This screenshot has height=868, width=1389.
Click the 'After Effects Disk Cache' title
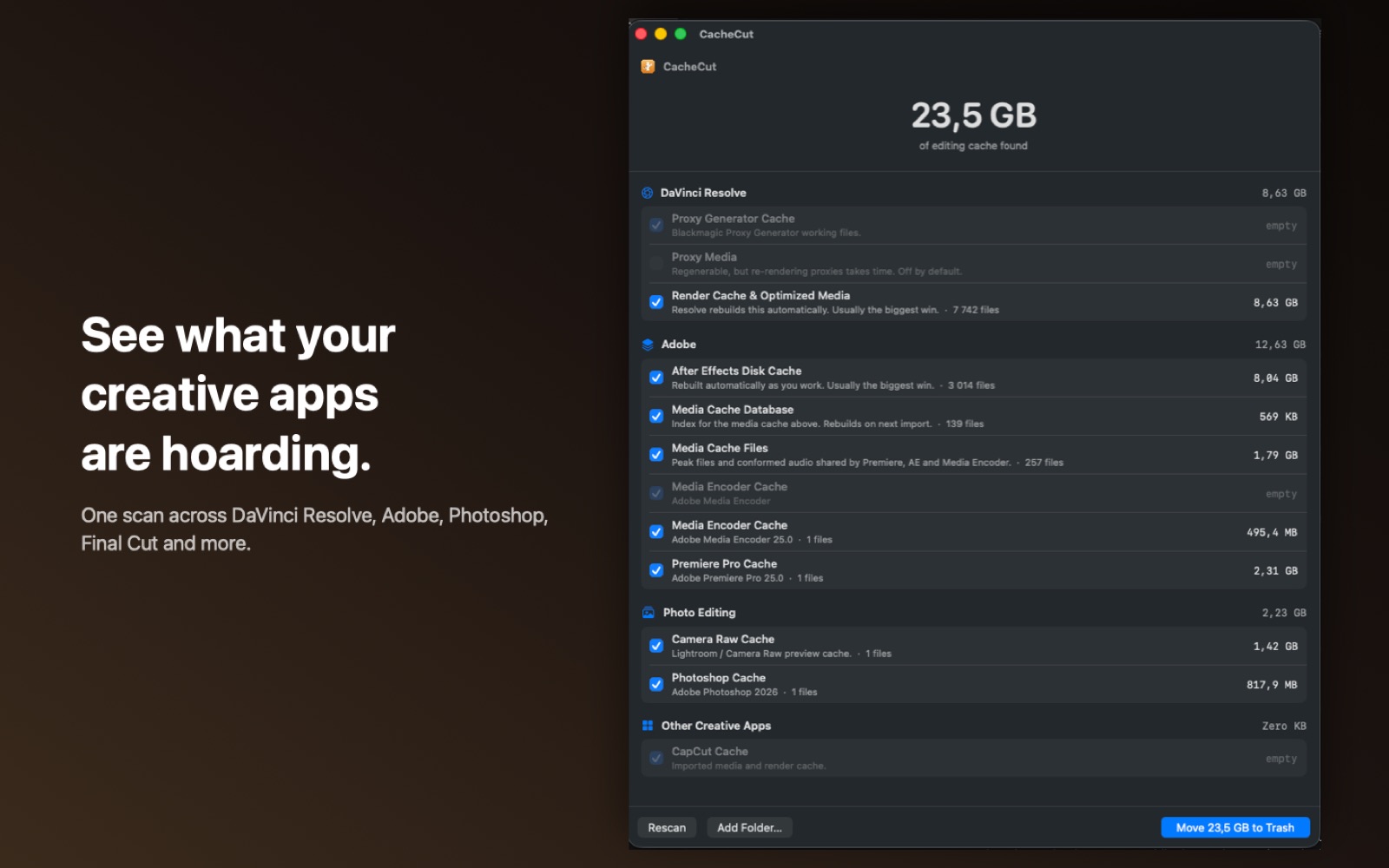(736, 371)
